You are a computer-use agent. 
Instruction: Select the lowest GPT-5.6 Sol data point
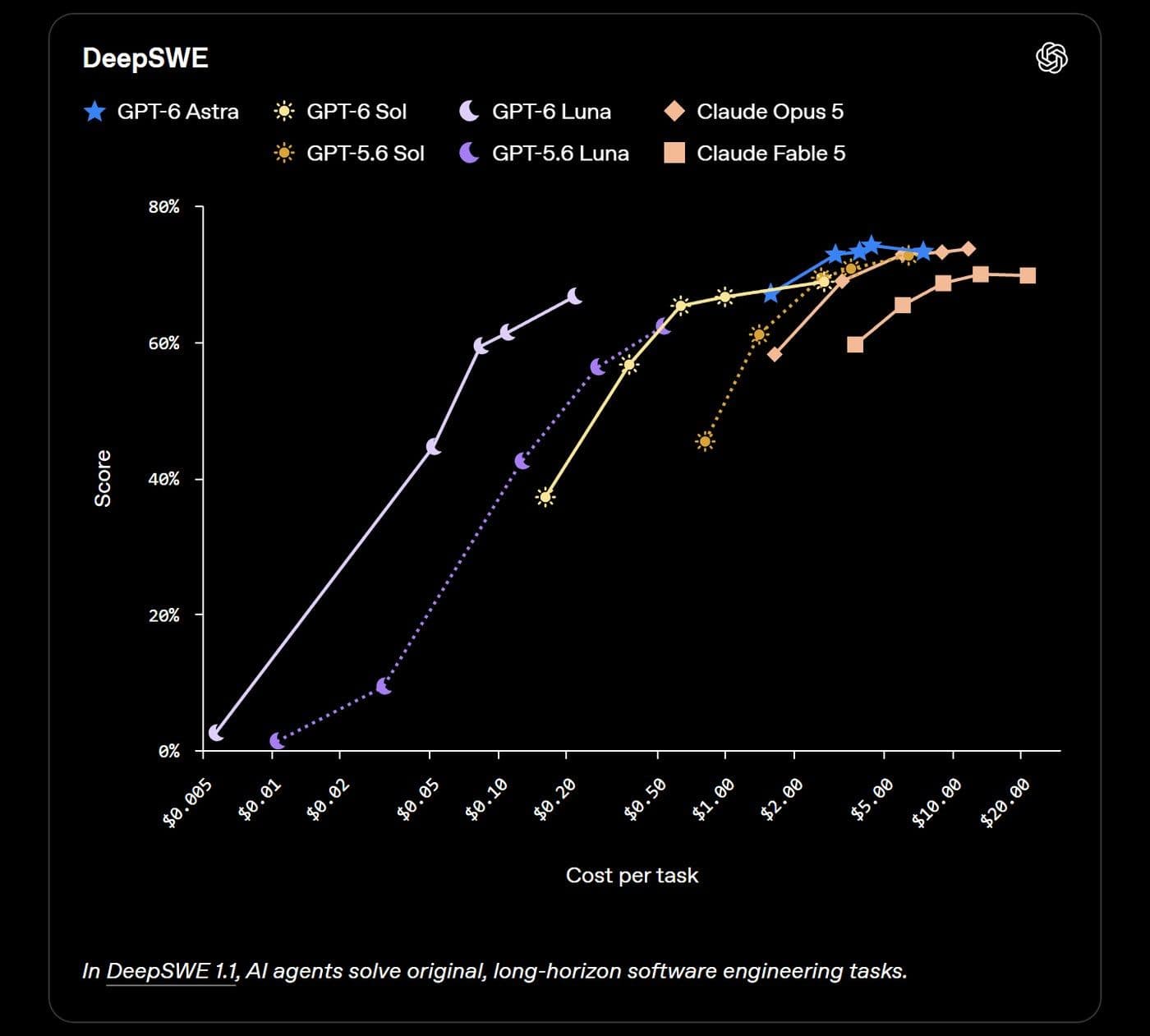pos(705,441)
